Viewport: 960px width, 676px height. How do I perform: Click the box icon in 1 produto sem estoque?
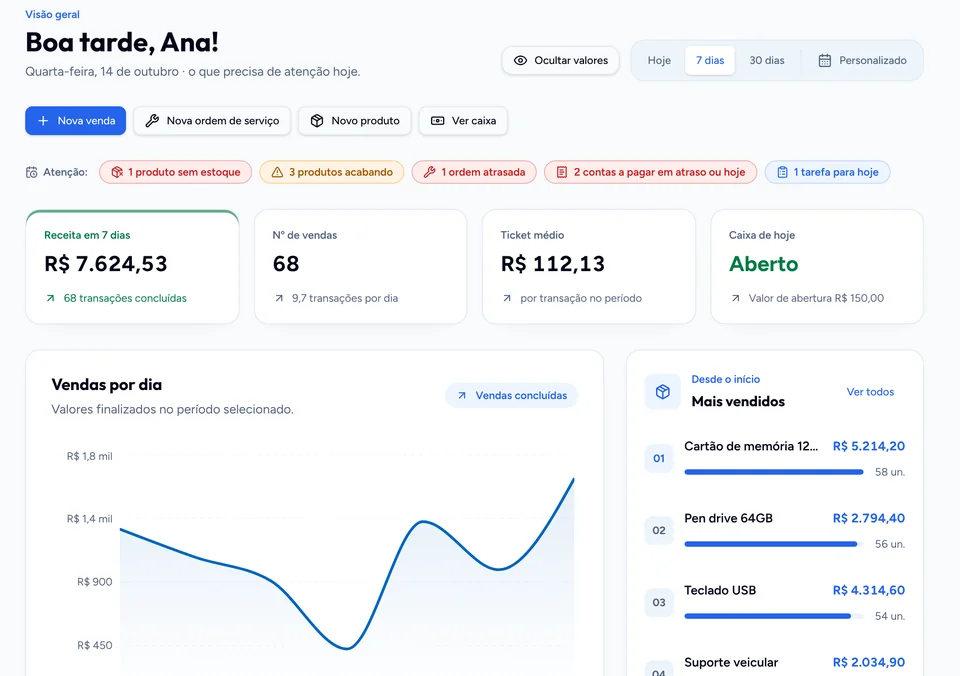pos(117,172)
